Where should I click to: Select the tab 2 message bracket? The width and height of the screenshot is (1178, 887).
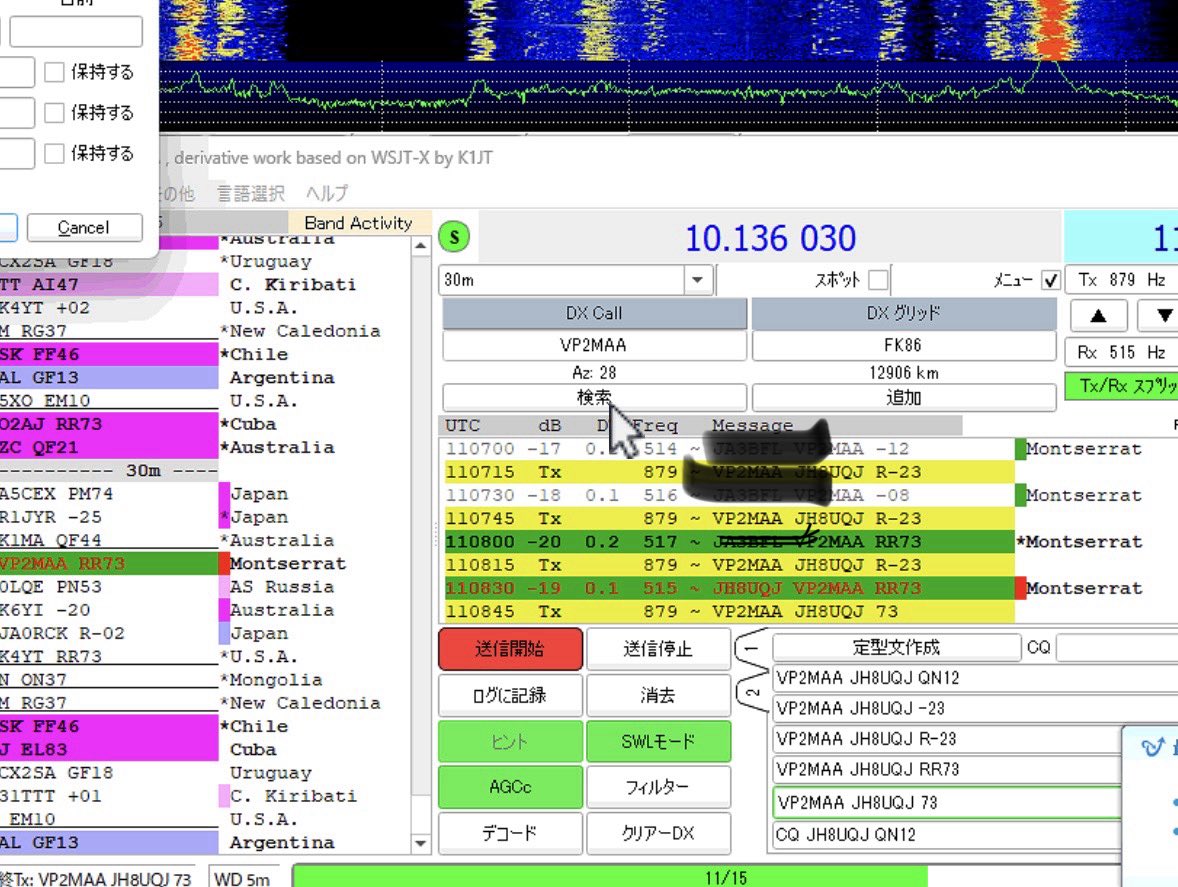751,692
